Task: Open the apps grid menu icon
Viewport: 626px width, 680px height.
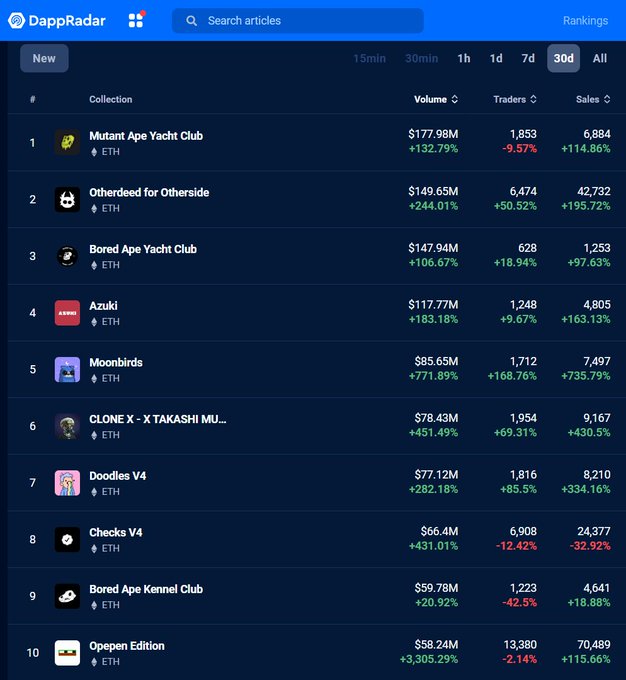Action: click(x=136, y=20)
